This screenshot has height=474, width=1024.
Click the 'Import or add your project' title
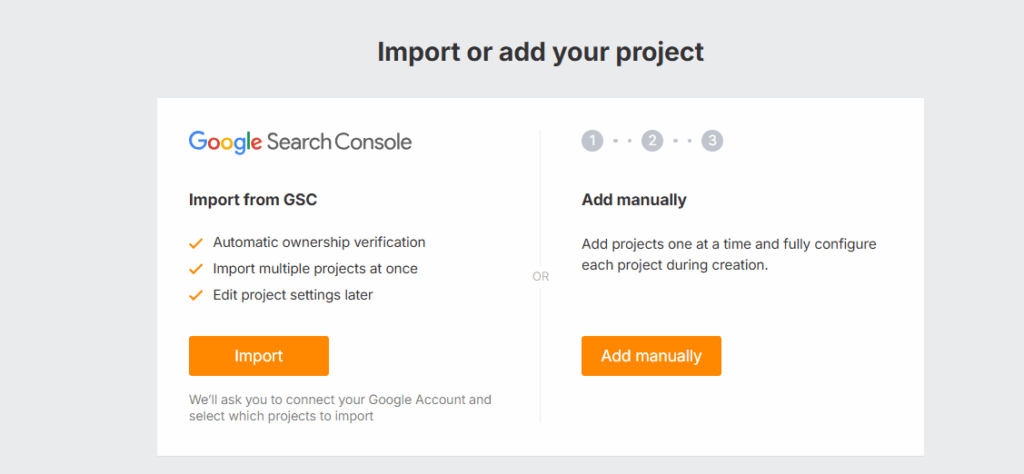(540, 52)
